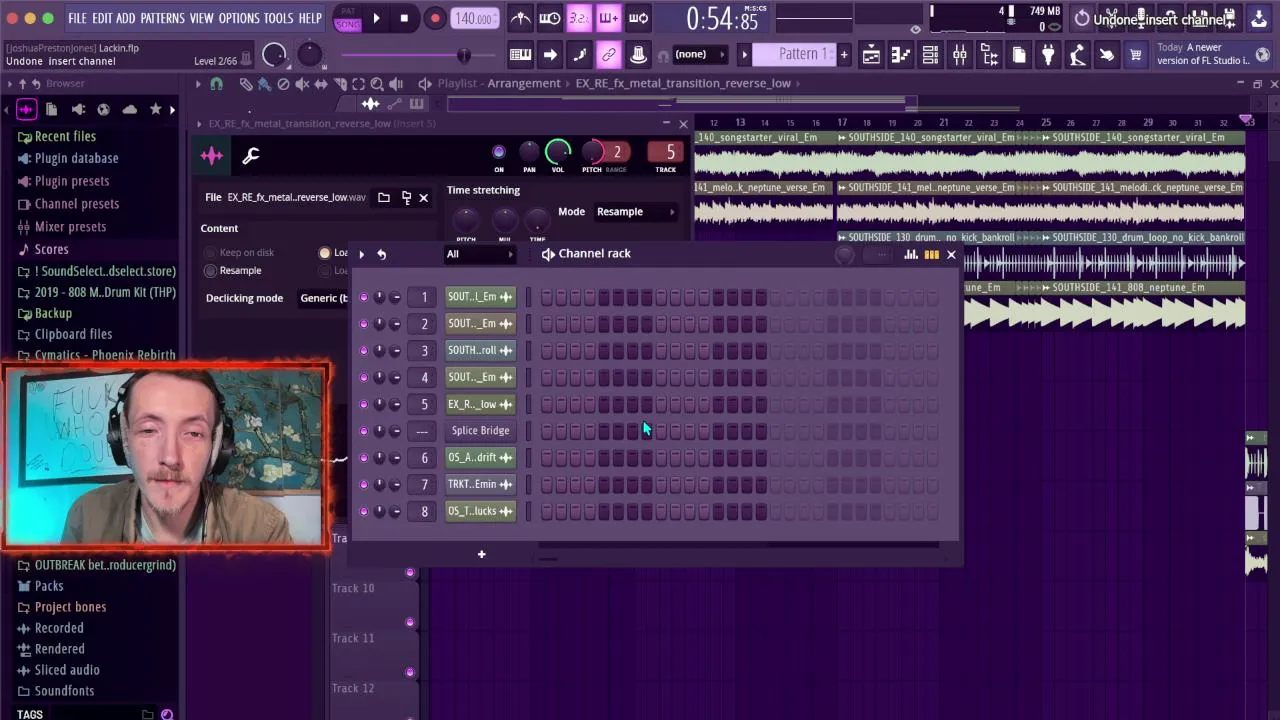Enable wait for input before recording
The height and width of the screenshot is (720, 1280).
(550, 18)
